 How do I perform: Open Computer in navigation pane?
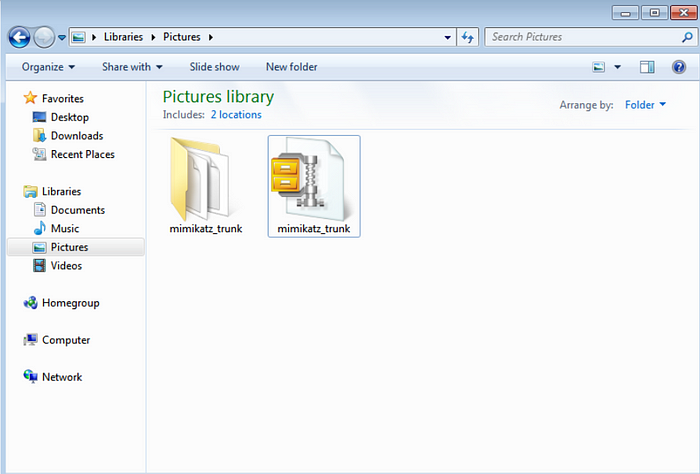66,340
